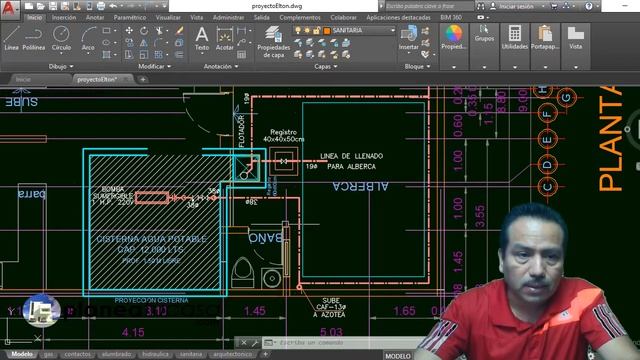Expand the Dibujo panel
Viewport: 640px width, 360px height.
click(x=61, y=66)
